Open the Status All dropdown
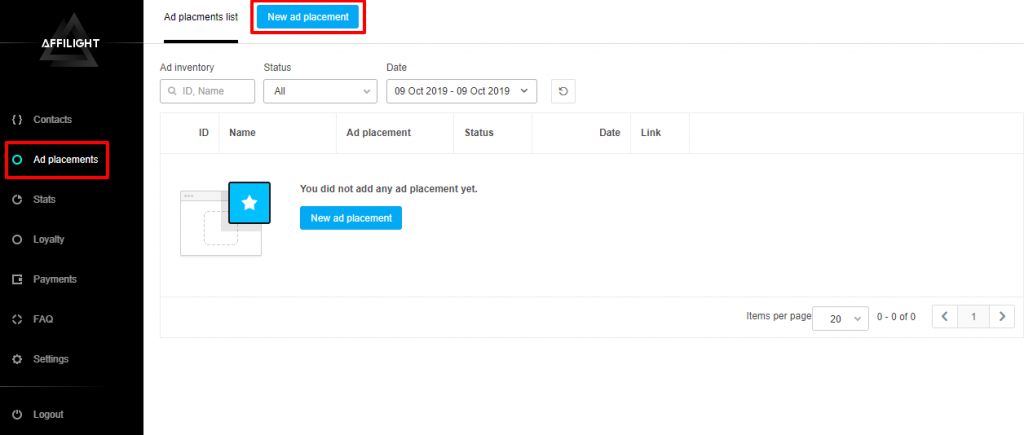The width and height of the screenshot is (1024, 435). [320, 91]
